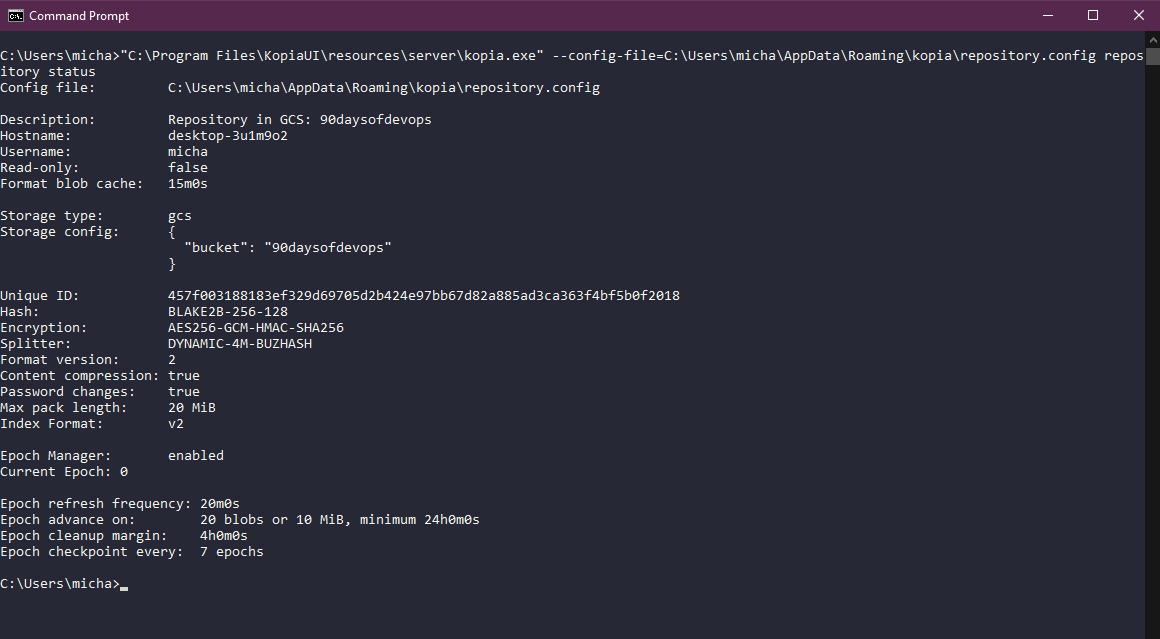The height and width of the screenshot is (639, 1160).
Task: Close the Command Prompt window
Action: point(1138,15)
